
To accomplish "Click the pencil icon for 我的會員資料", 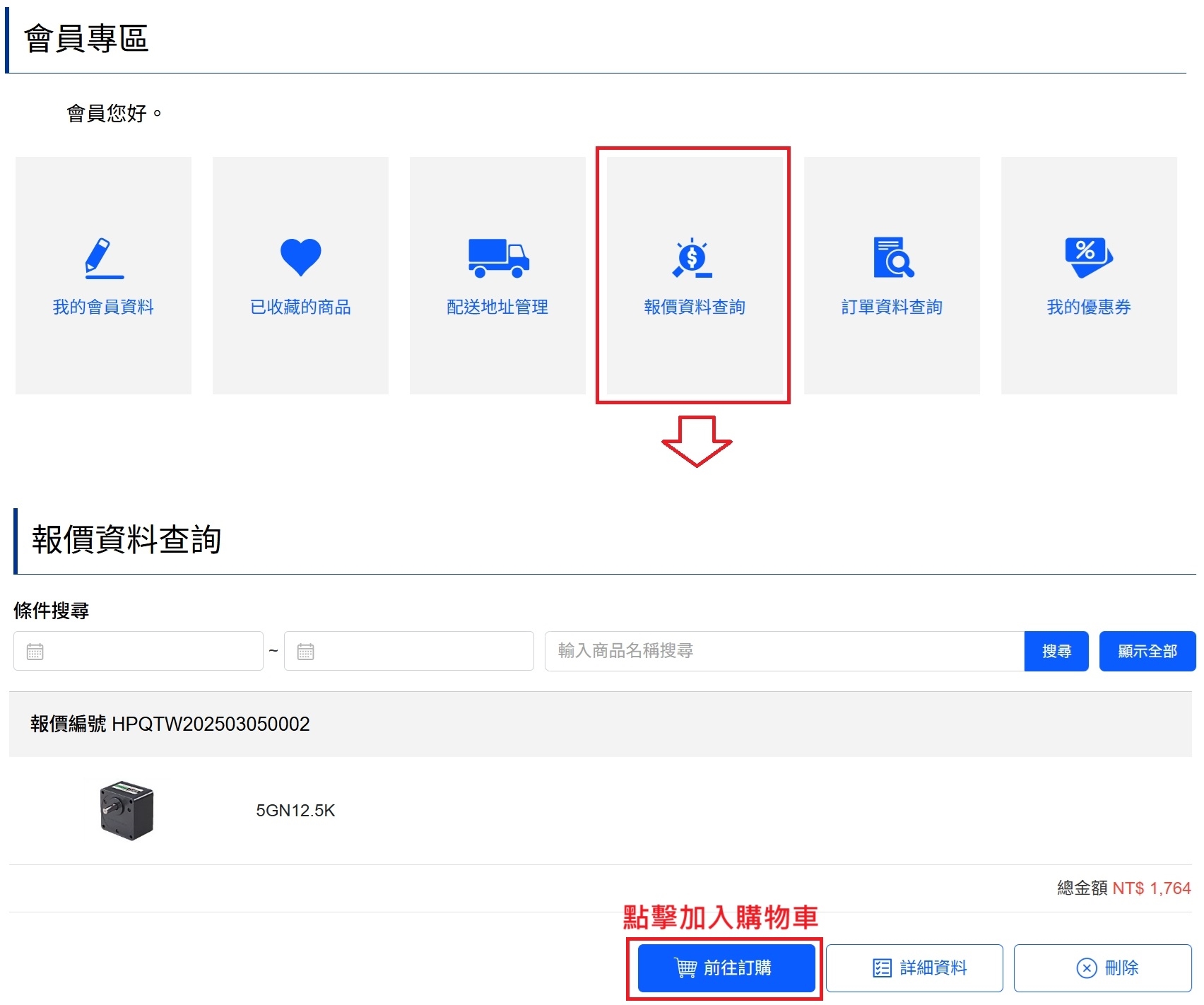I will 103,258.
